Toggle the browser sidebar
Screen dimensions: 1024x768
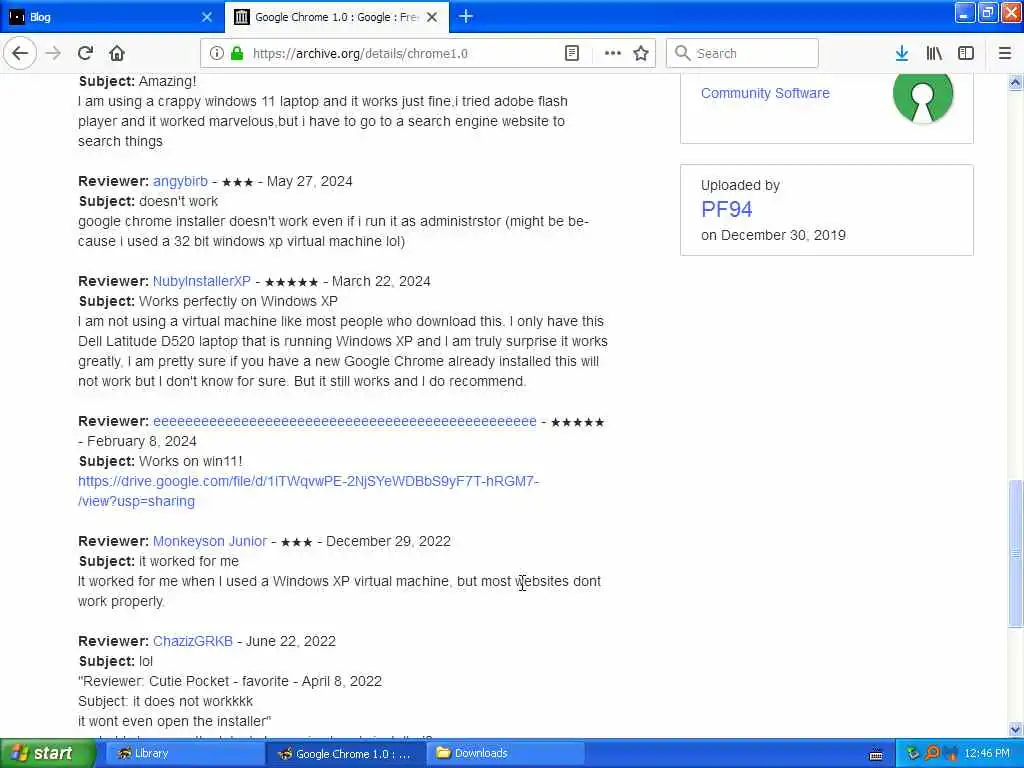tap(966, 54)
